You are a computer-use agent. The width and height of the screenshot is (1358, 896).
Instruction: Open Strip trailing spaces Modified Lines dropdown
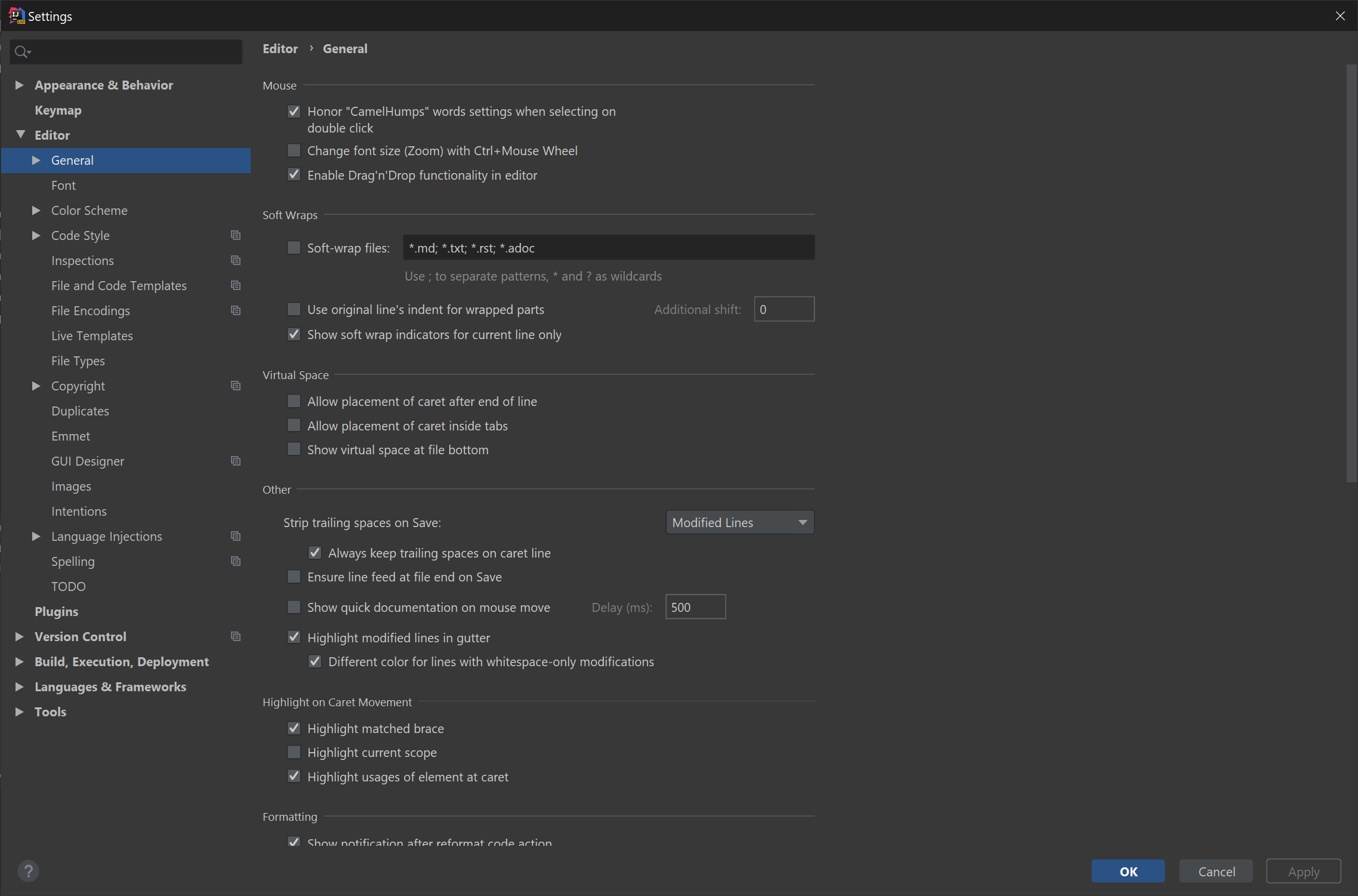[740, 522]
